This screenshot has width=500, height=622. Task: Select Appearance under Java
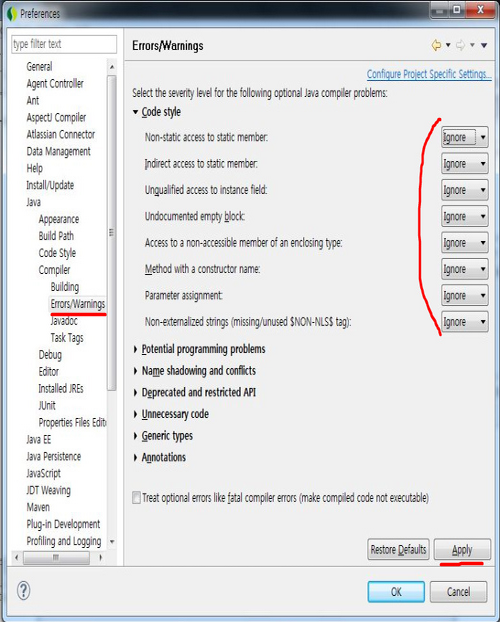pyautogui.click(x=59, y=219)
